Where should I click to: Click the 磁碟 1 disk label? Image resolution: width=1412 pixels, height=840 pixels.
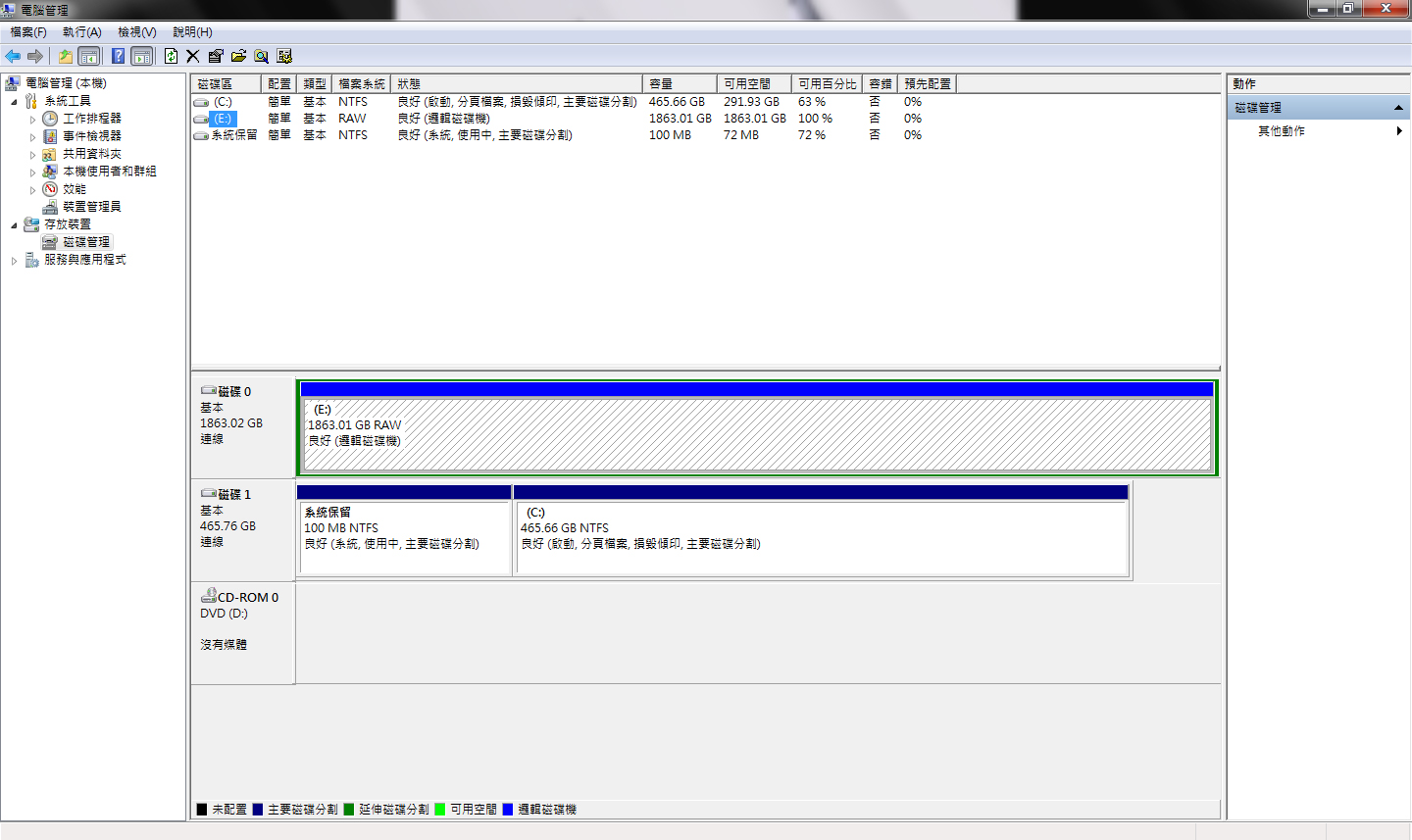coord(234,495)
